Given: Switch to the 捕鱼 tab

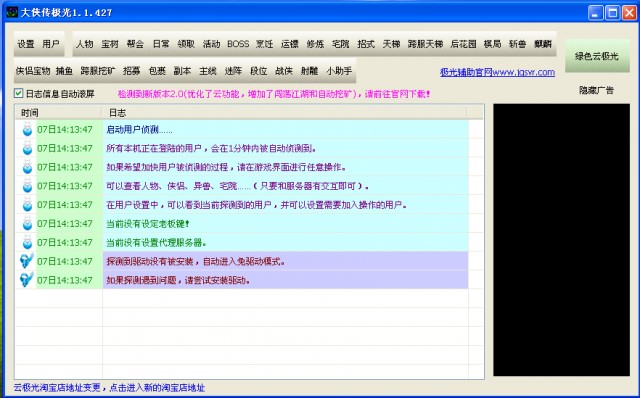Looking at the screenshot, I should [64, 71].
